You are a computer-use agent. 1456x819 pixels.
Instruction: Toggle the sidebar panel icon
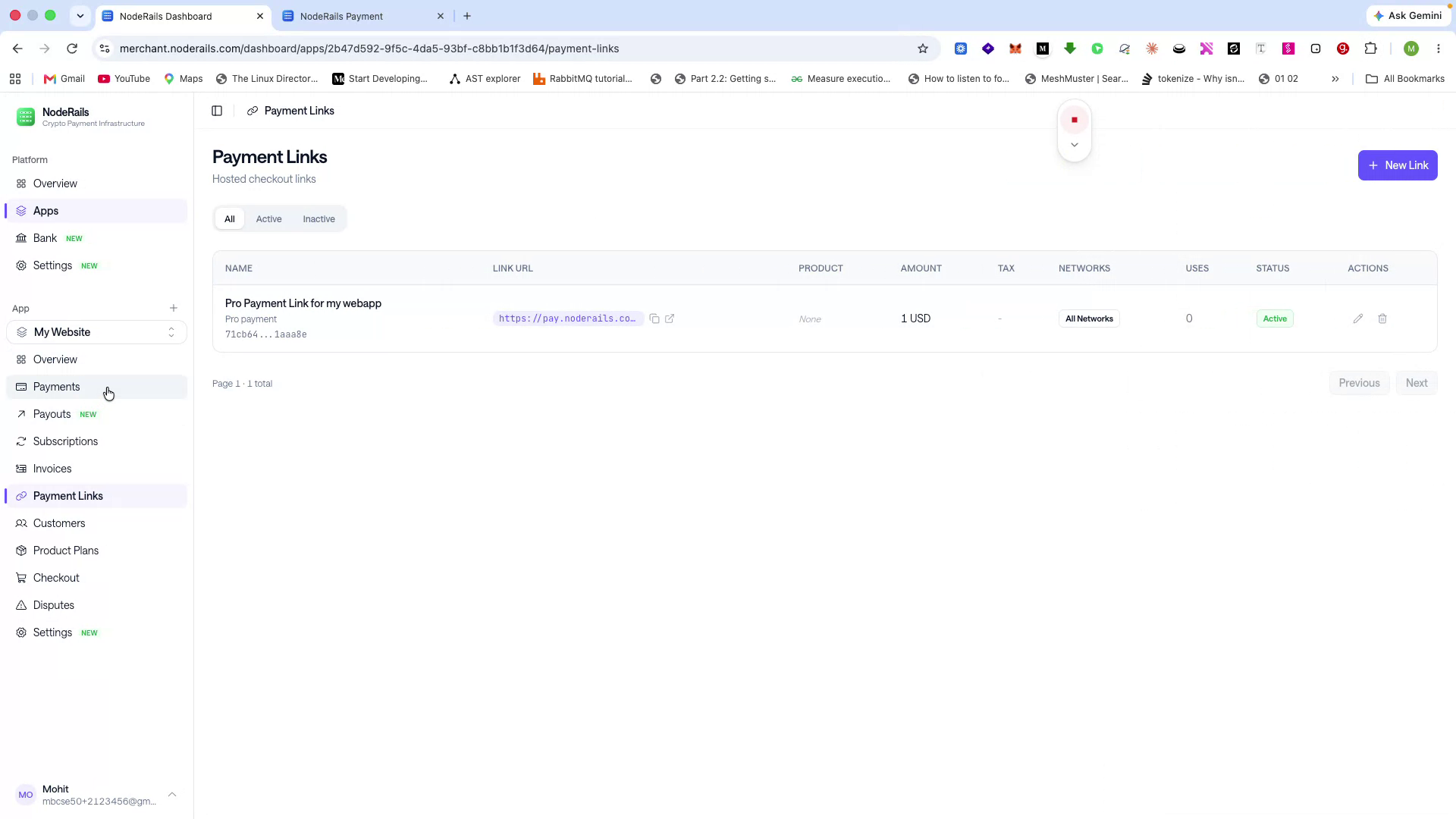(217, 111)
